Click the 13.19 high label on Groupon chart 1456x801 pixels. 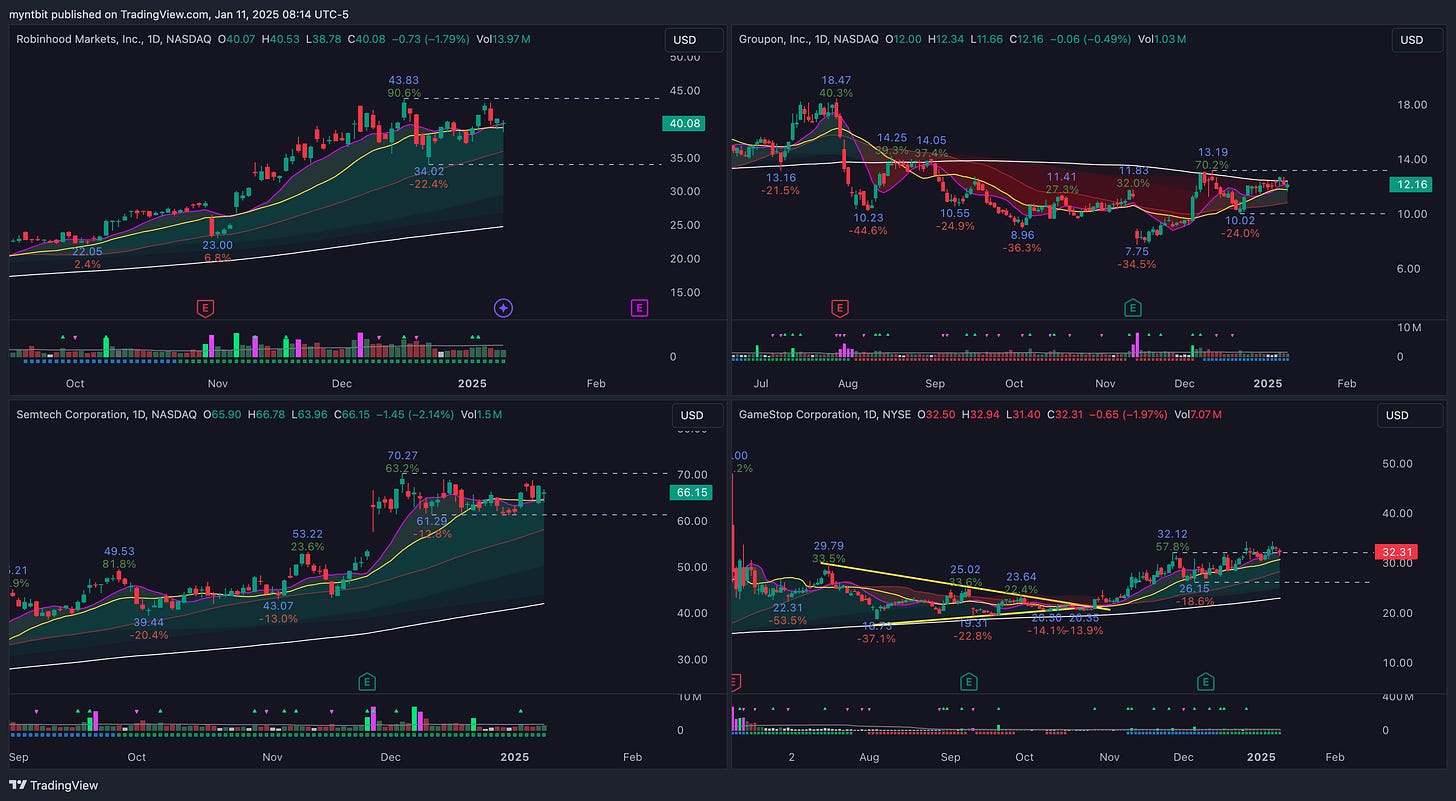(1214, 152)
